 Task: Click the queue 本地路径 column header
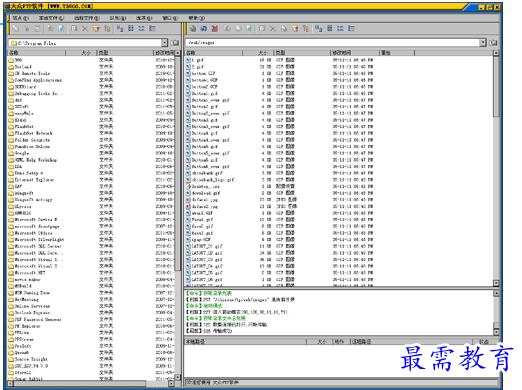coord(245,342)
